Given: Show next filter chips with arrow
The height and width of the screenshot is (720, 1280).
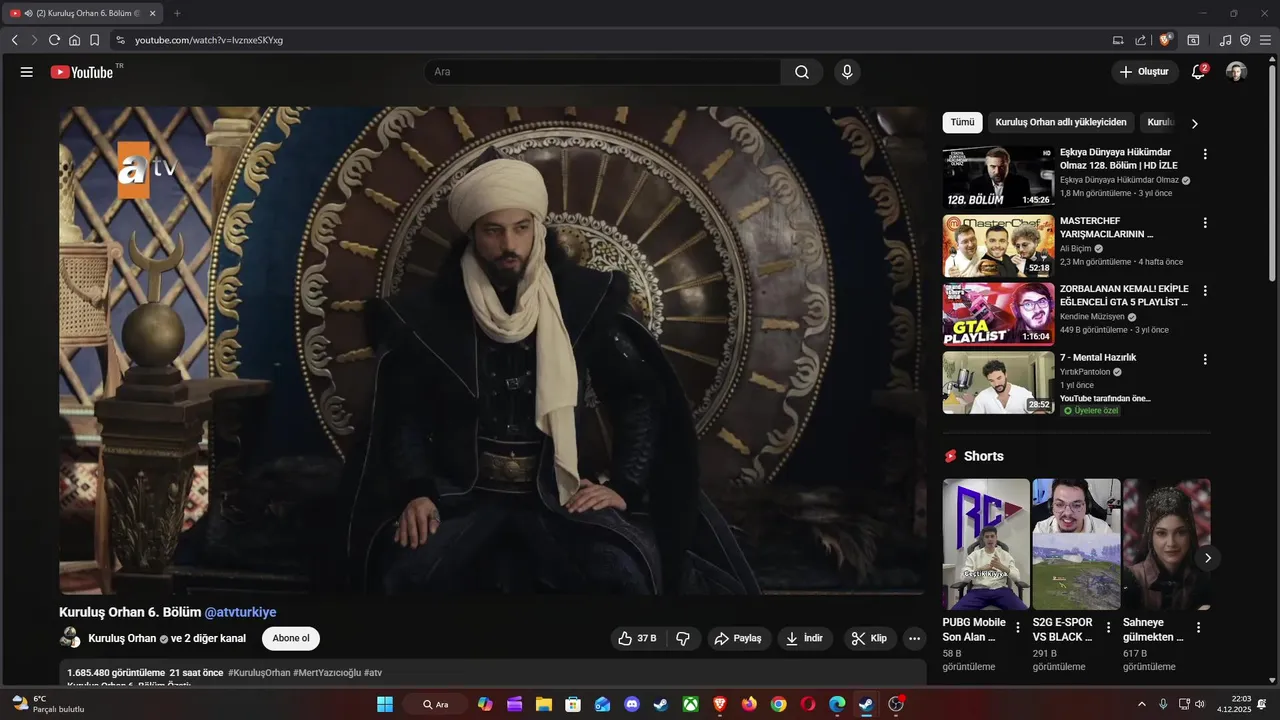Looking at the screenshot, I should (x=1194, y=123).
